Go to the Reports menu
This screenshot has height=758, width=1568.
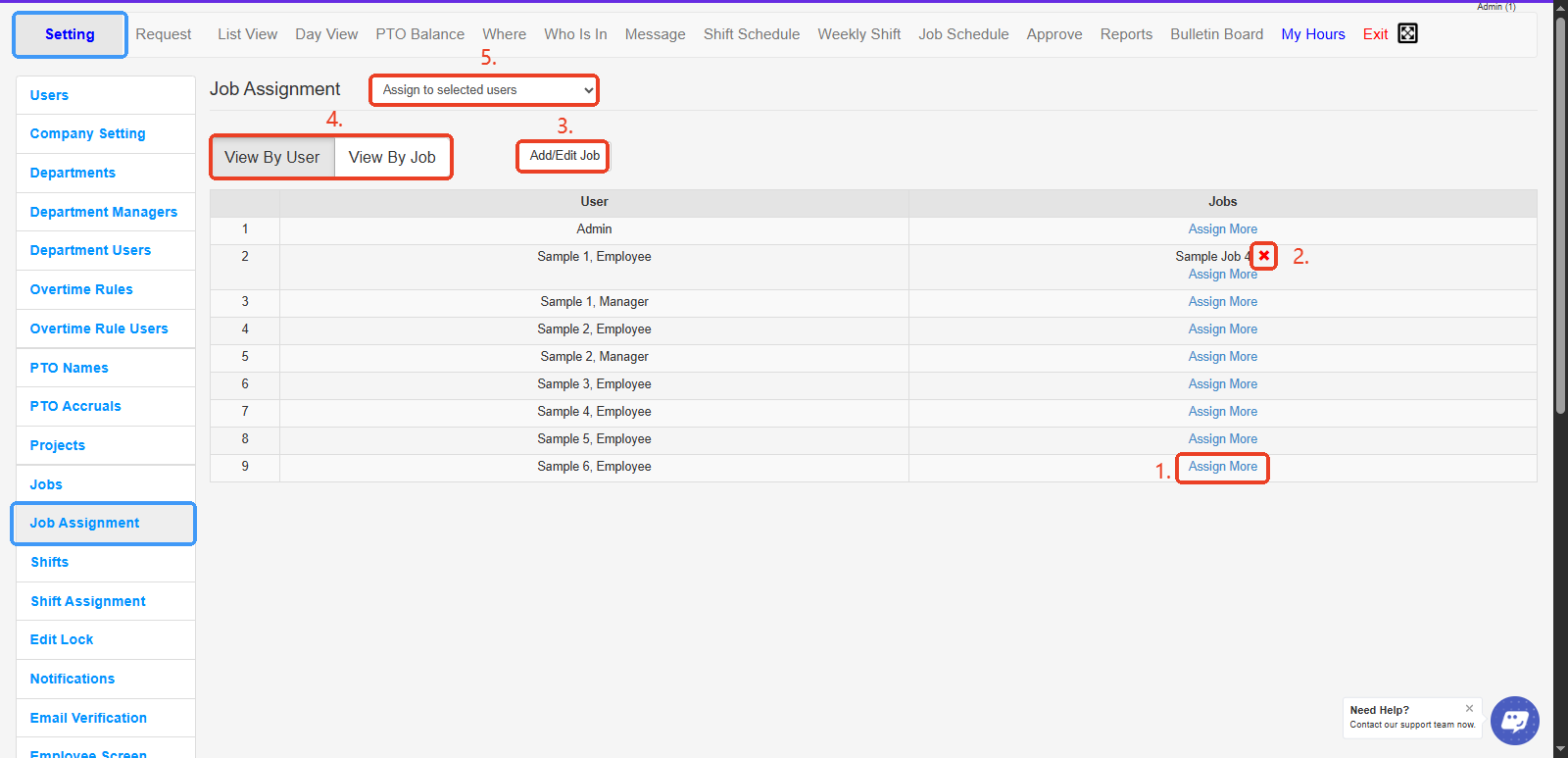tap(1126, 34)
